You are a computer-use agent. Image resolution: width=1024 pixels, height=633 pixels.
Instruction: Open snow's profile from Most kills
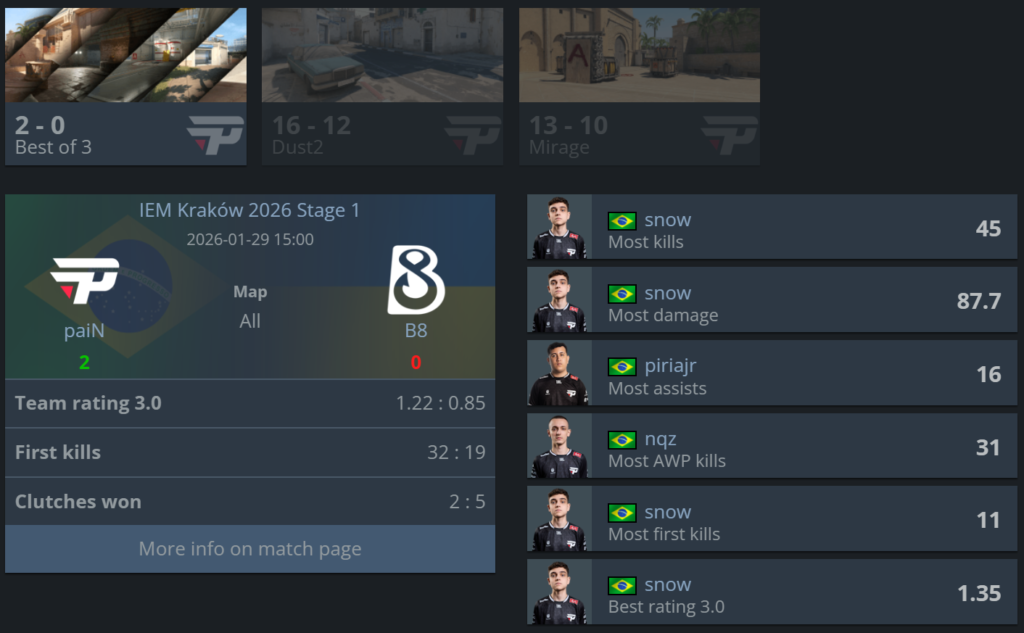click(x=667, y=220)
